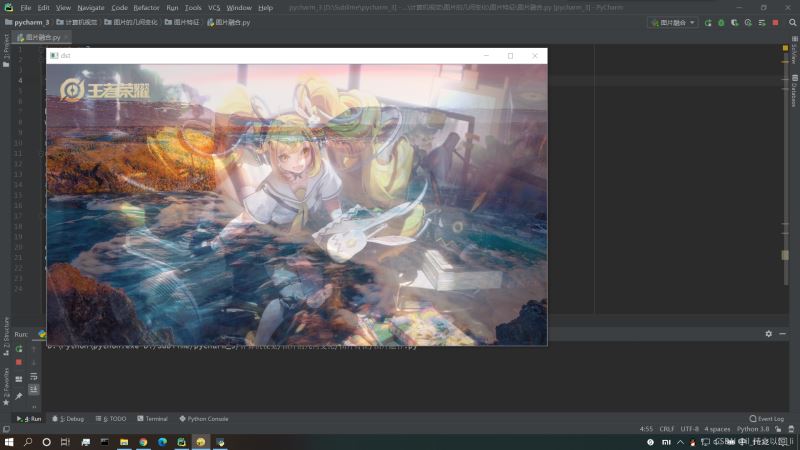Toggle tool window bars via bottom-left corner icon
This screenshot has height=450, width=800.
(x=6, y=429)
